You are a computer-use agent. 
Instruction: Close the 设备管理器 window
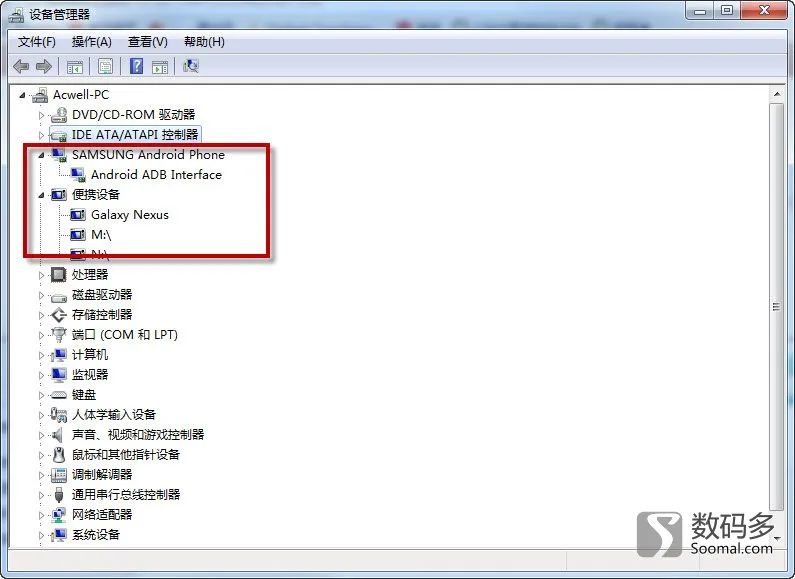click(764, 11)
